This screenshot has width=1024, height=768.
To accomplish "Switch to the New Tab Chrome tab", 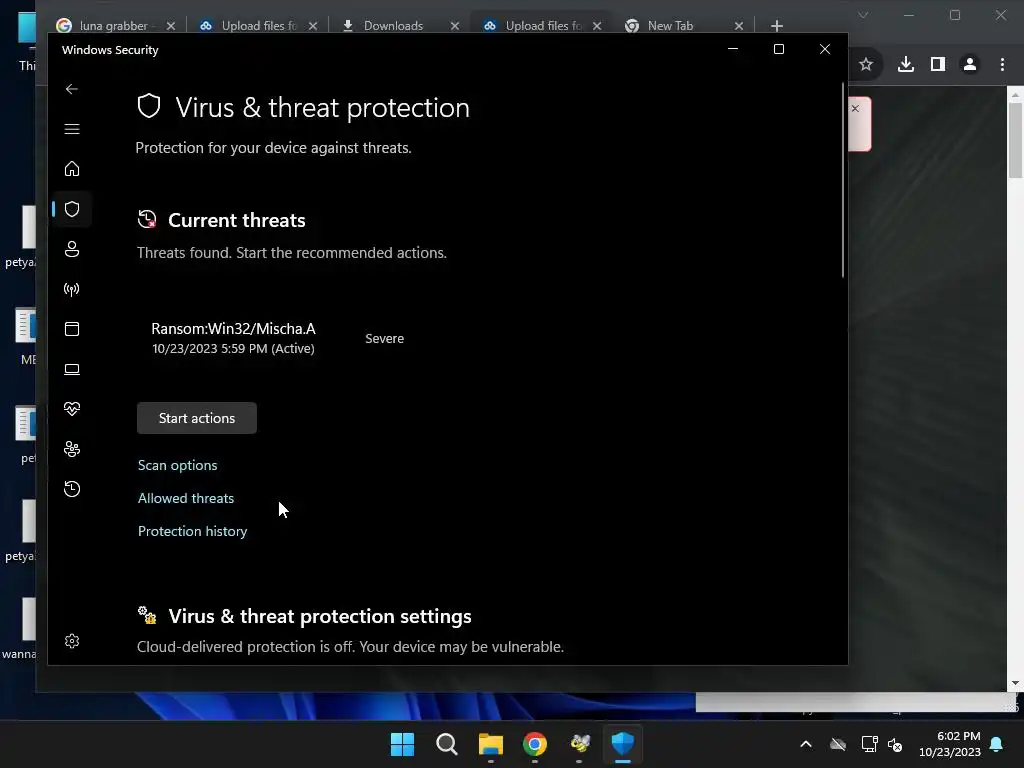I will (x=671, y=25).
